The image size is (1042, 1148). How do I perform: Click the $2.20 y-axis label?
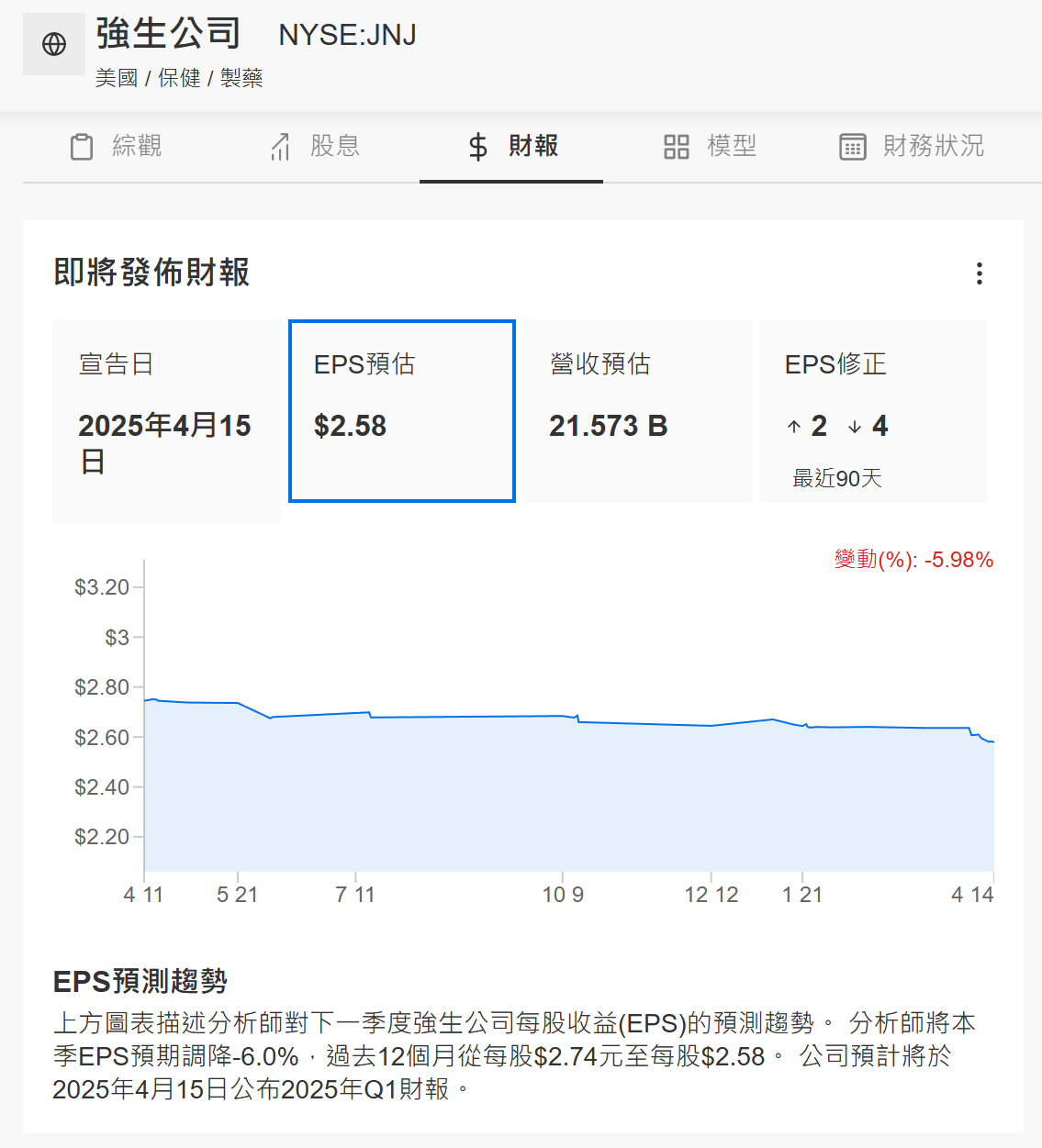pos(102,837)
